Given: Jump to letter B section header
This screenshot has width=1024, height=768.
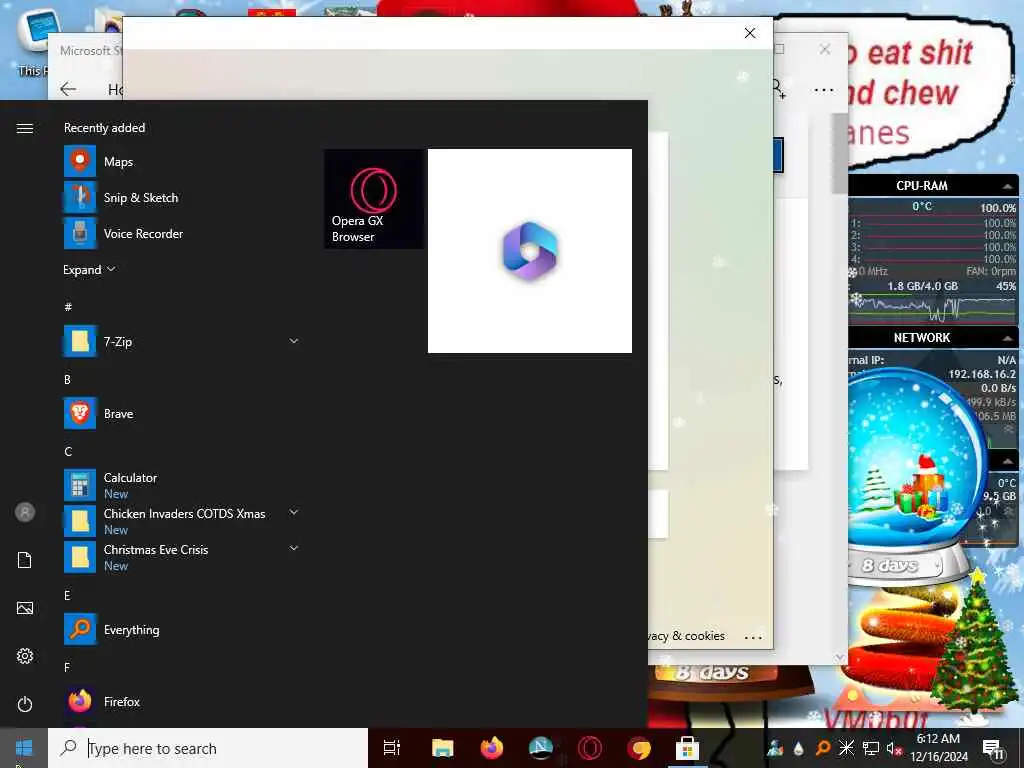Looking at the screenshot, I should 67,379.
